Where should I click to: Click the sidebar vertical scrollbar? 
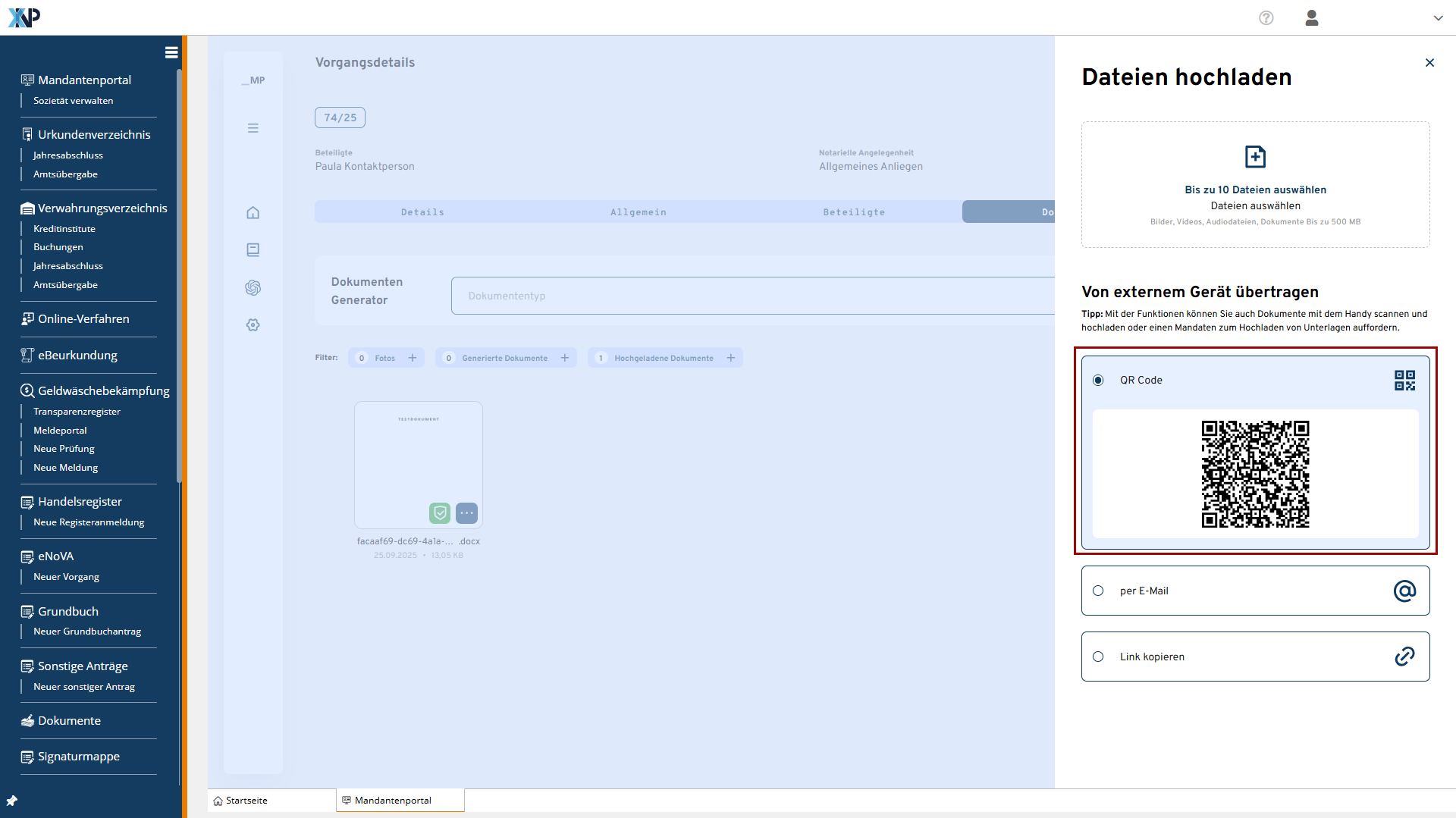point(179,275)
